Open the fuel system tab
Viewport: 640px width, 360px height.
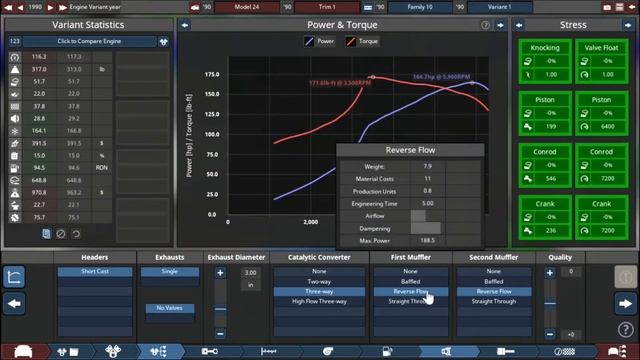[x=387, y=351]
